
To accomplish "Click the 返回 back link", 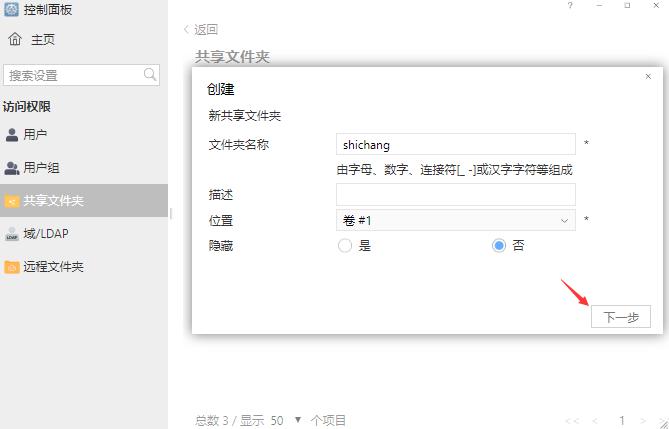I will [201, 30].
